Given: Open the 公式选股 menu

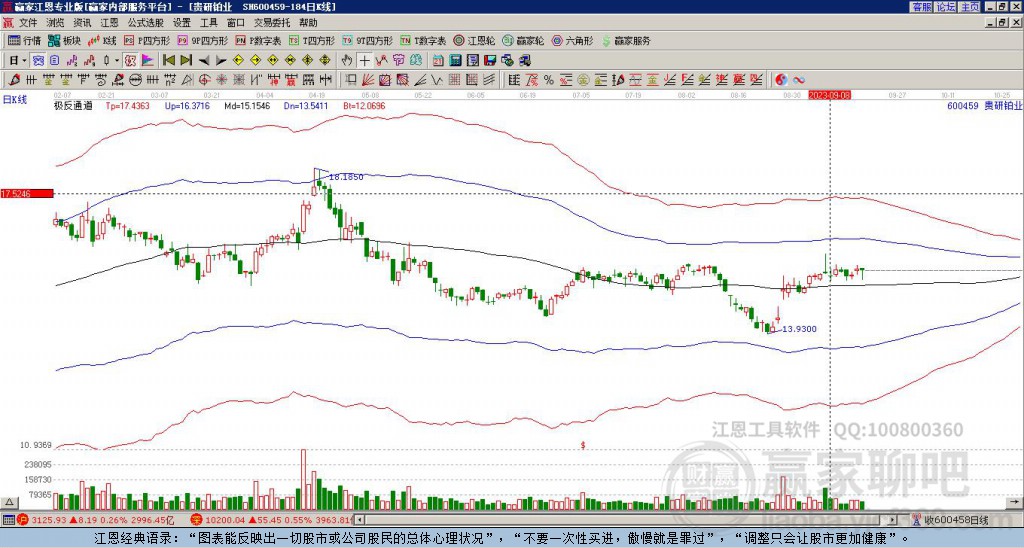Looking at the screenshot, I should tap(146, 23).
